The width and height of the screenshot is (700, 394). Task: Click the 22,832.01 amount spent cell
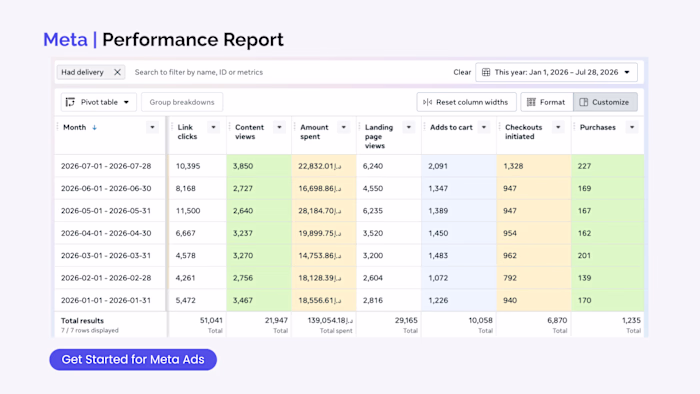point(324,166)
